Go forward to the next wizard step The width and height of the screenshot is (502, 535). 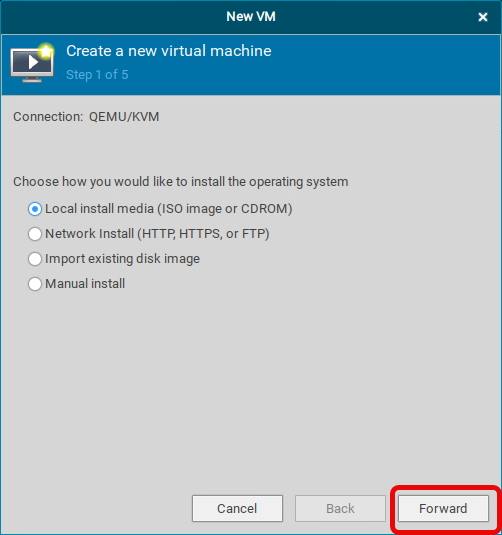[x=443, y=508]
